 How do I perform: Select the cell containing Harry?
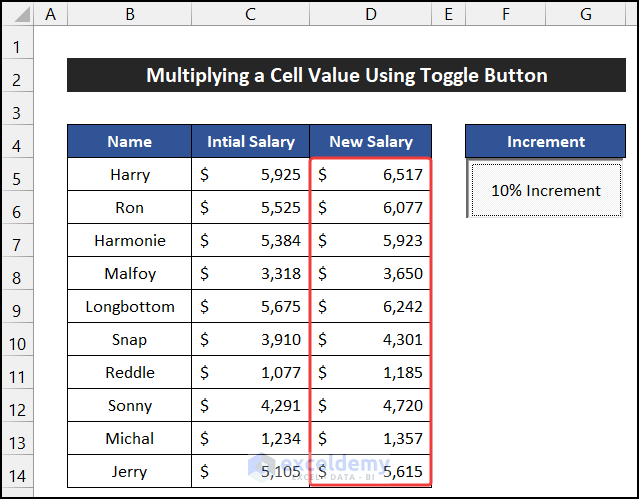(130, 175)
